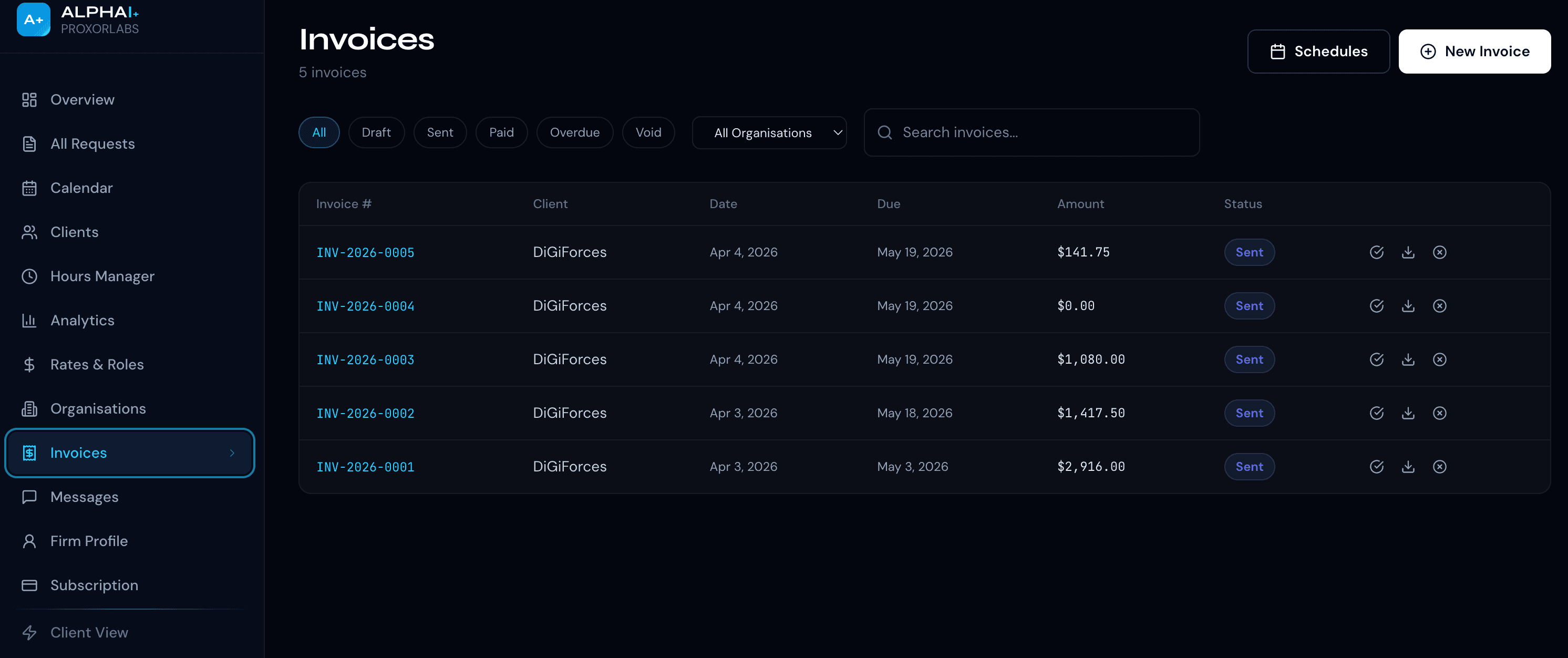Click the $141.75 amount
Screen dimensions: 1568x658
pos(1083,252)
